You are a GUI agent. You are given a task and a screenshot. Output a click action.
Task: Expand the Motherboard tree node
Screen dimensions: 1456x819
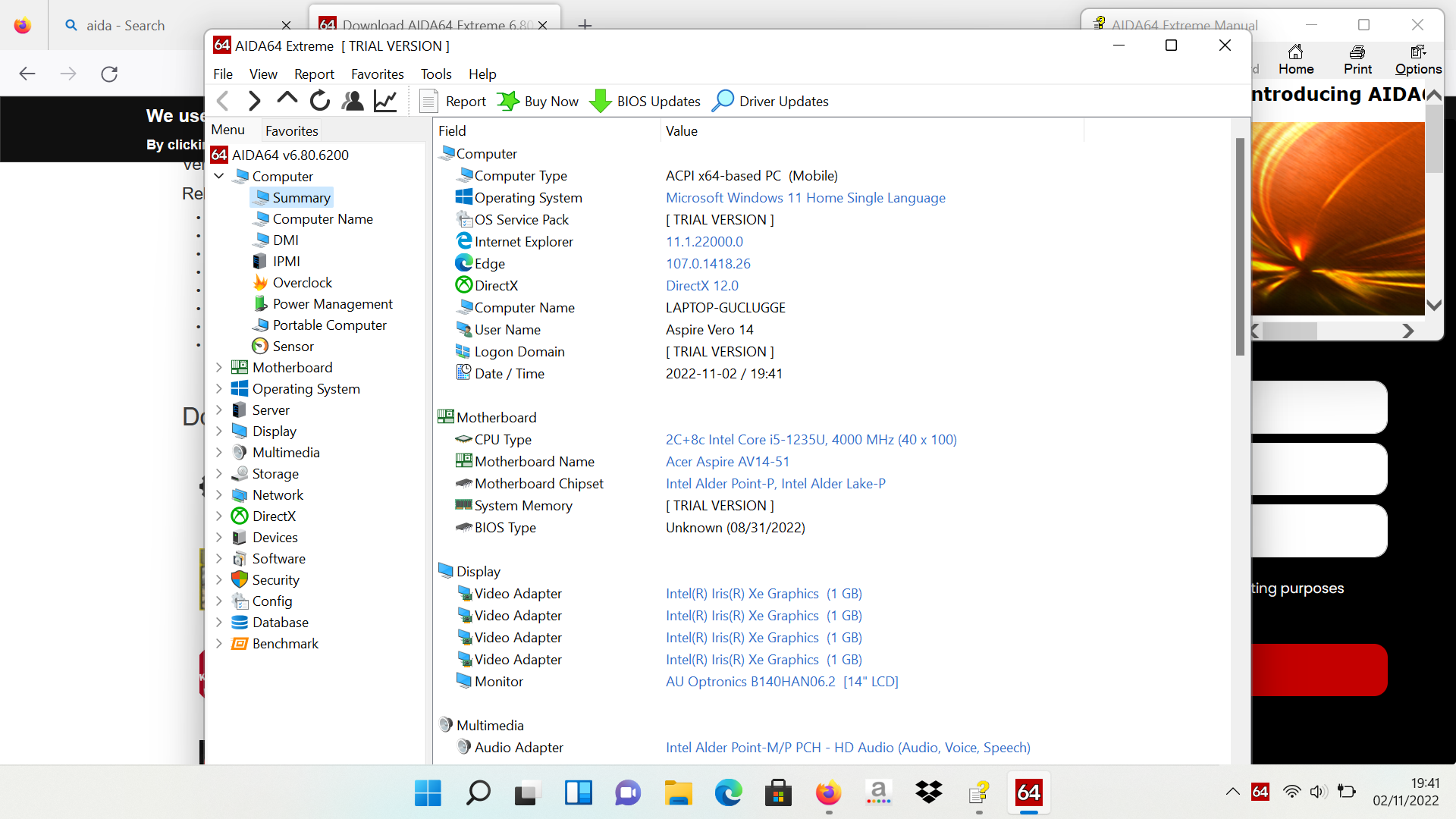tap(219, 367)
